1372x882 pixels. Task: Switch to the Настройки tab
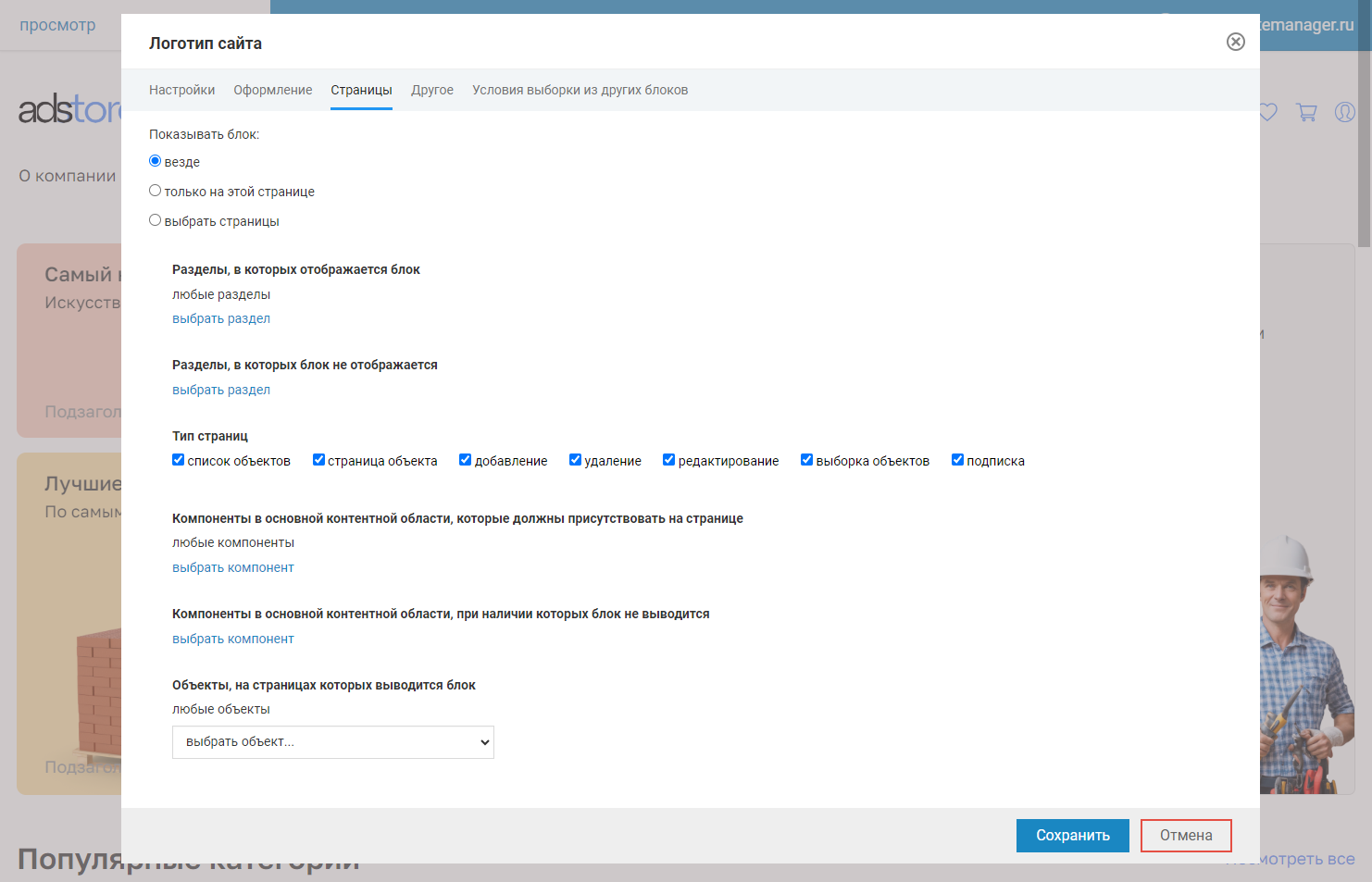point(181,90)
